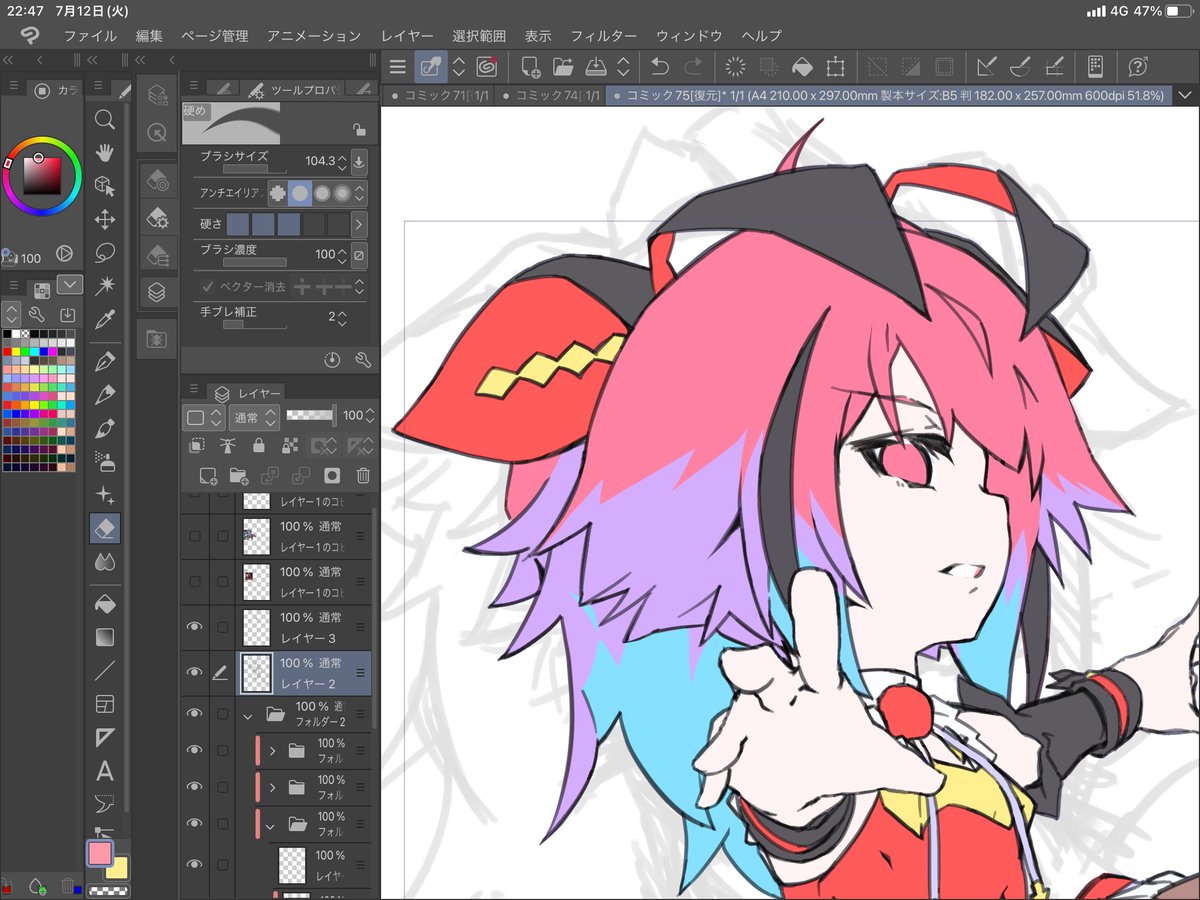Select the Gradient tool
This screenshot has width=1200, height=900.
(104, 637)
